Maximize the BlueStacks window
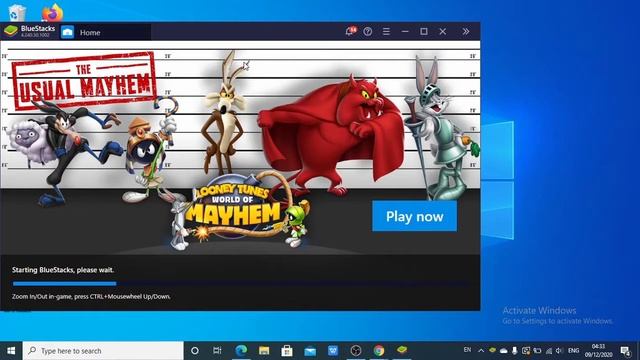The width and height of the screenshot is (640, 360). click(424, 31)
